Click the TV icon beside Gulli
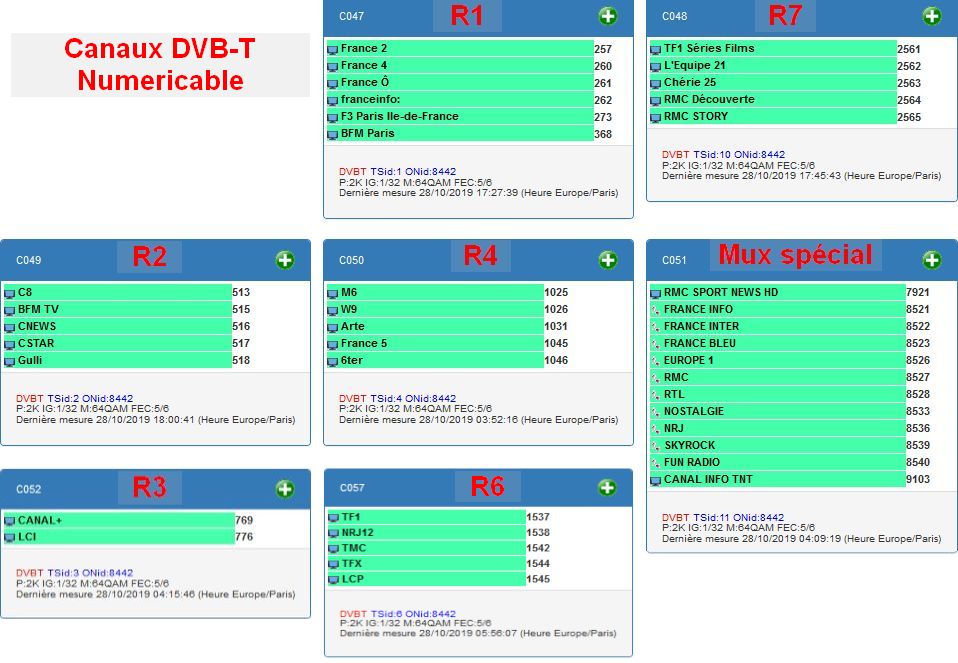958x663 pixels. 10,362
